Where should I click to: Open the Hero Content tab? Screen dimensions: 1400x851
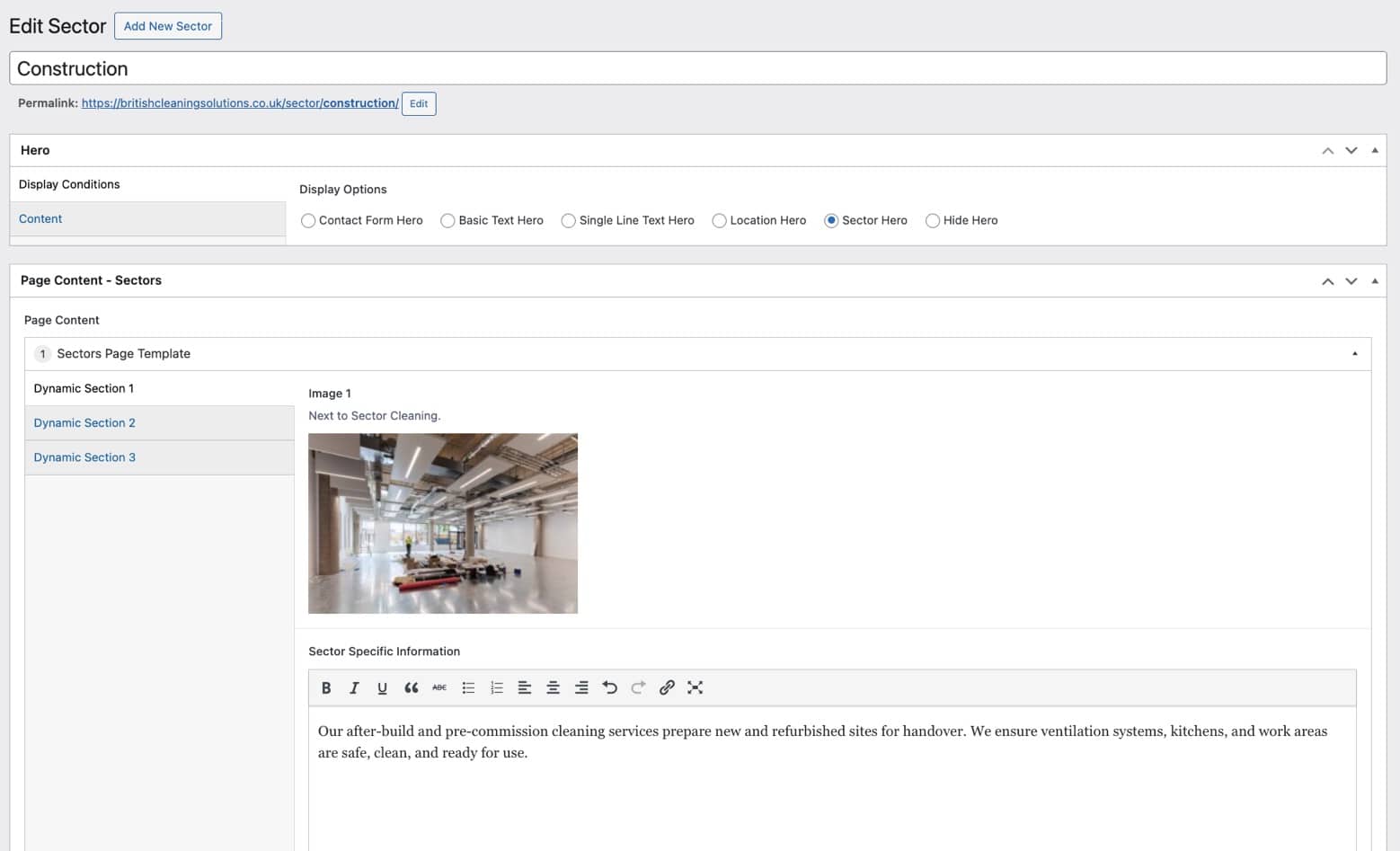pos(148,218)
